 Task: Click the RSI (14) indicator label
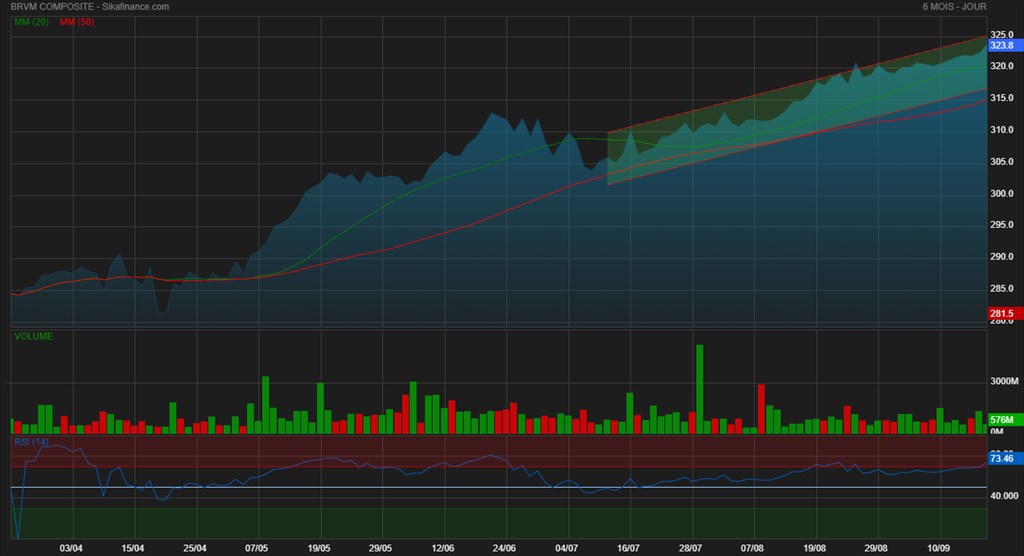pos(32,441)
